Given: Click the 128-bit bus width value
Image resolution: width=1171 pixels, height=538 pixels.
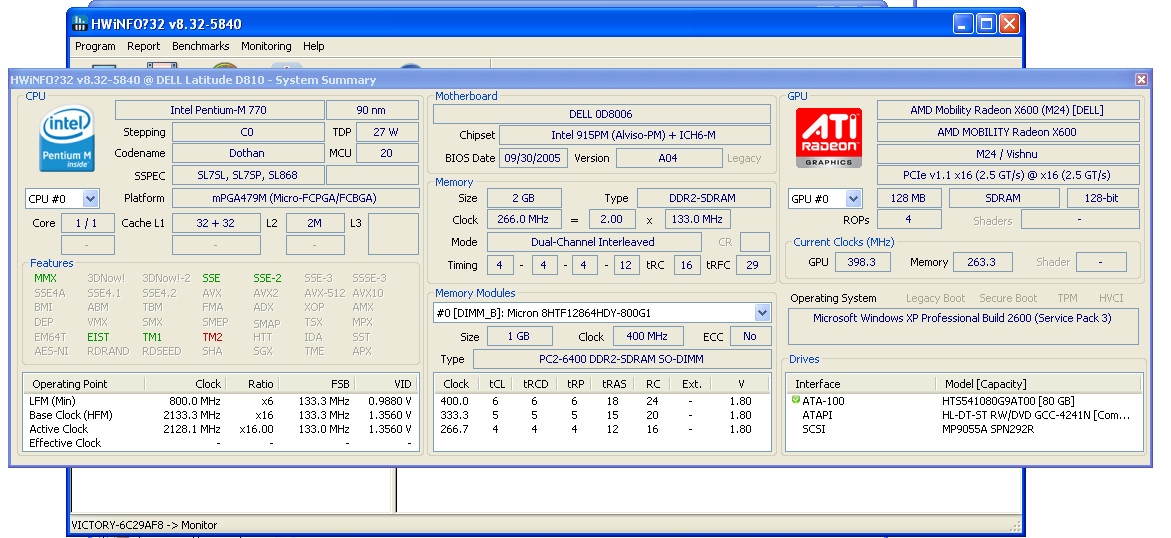Looking at the screenshot, I should click(1103, 198).
